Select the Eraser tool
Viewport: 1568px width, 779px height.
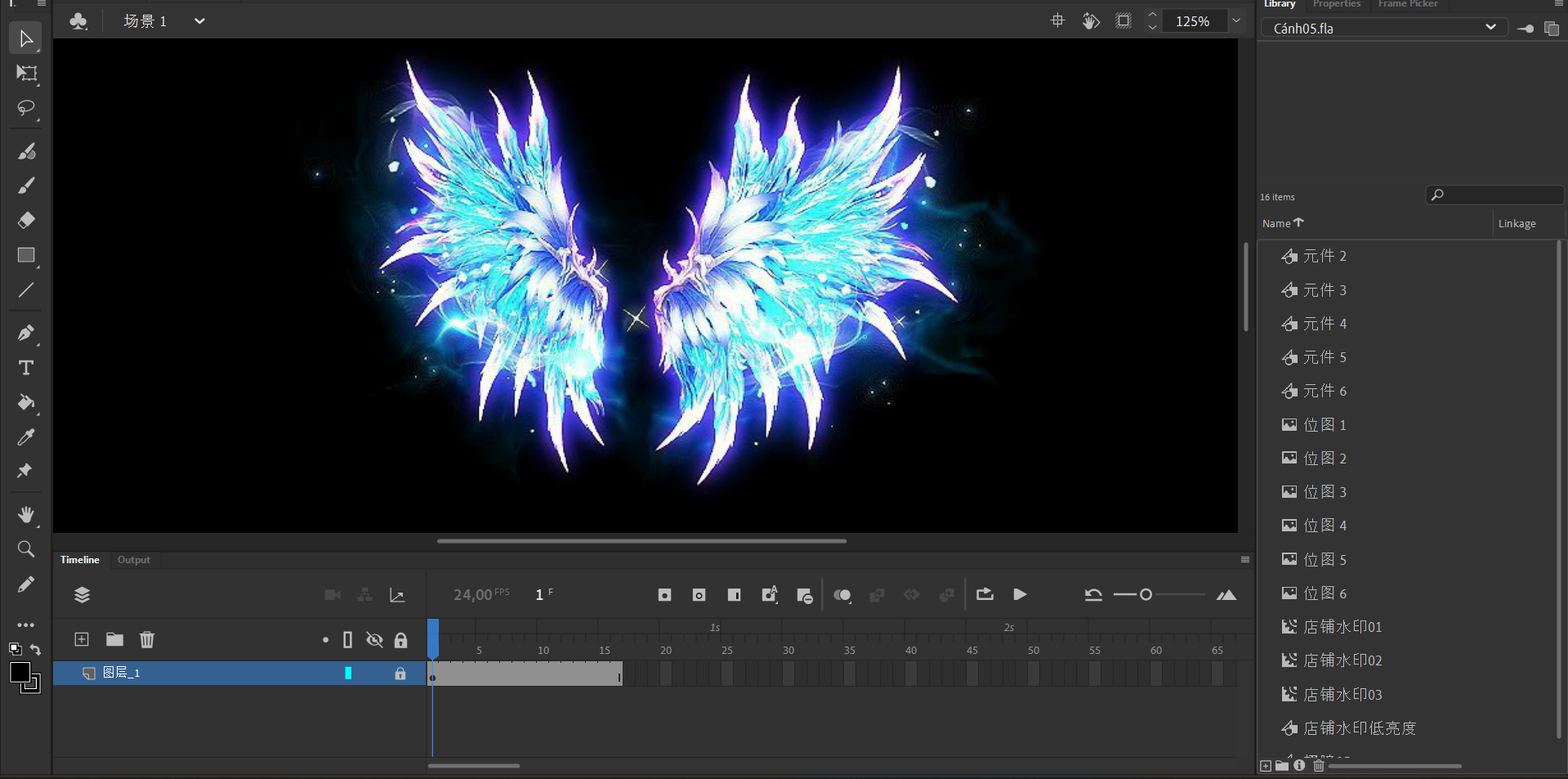coord(26,220)
